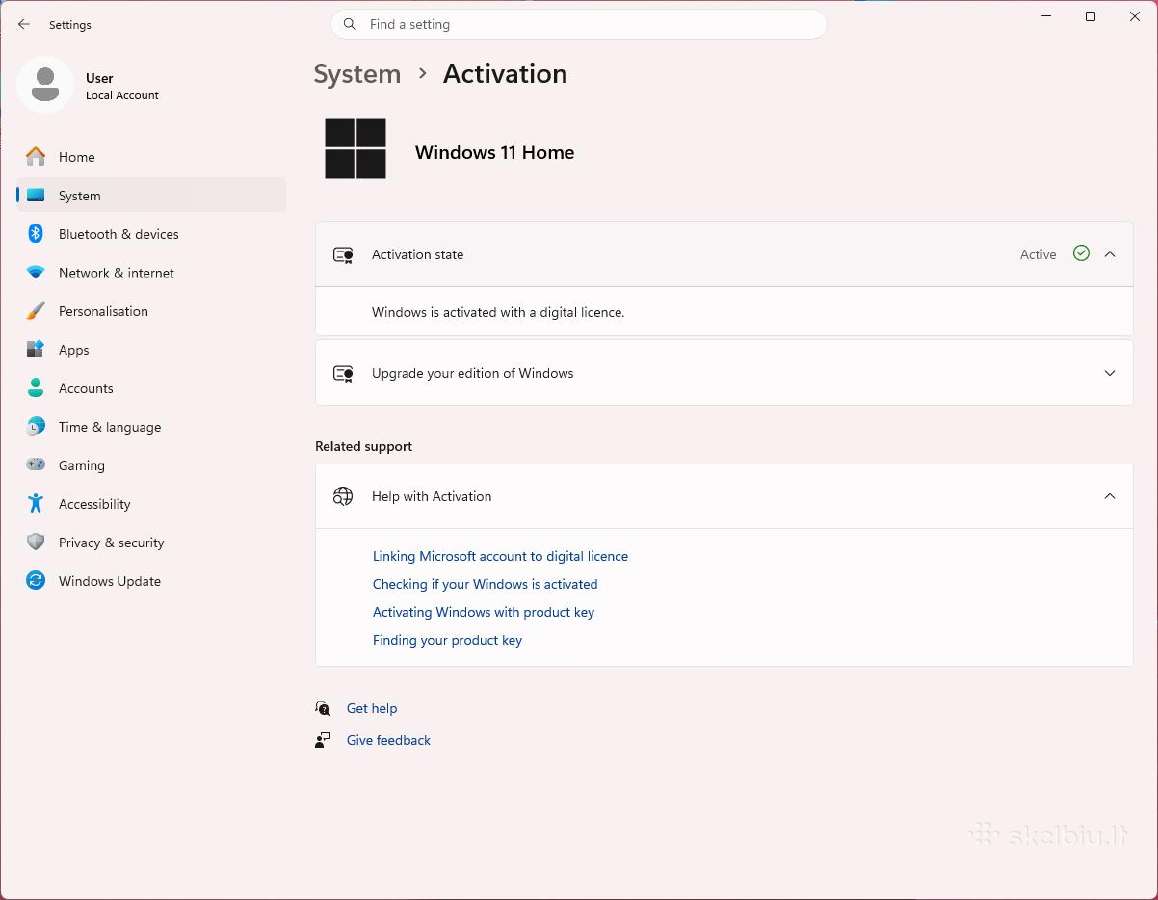Click the Active status text
The image size is (1158, 900).
(1038, 254)
